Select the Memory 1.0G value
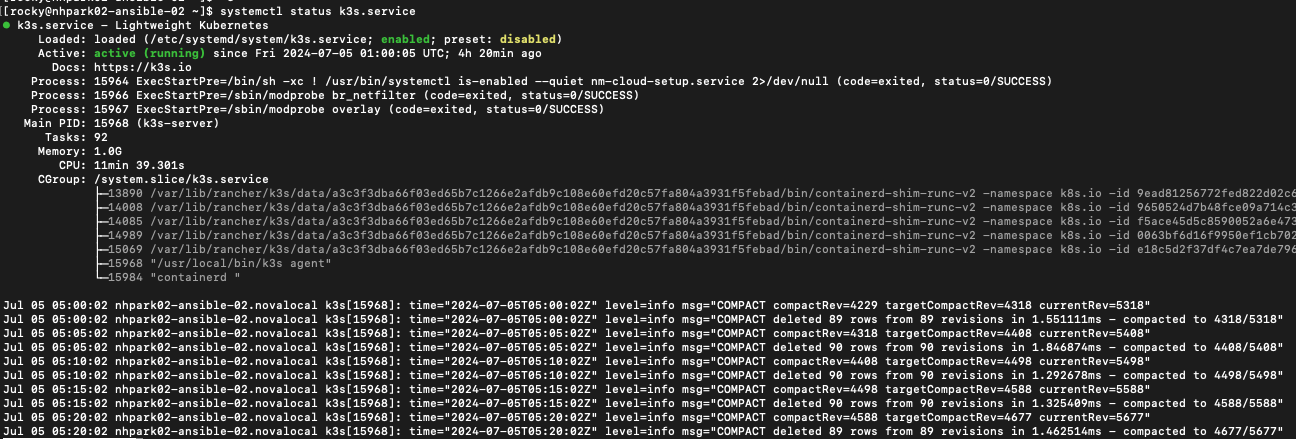The image size is (1296, 439). (x=109, y=150)
